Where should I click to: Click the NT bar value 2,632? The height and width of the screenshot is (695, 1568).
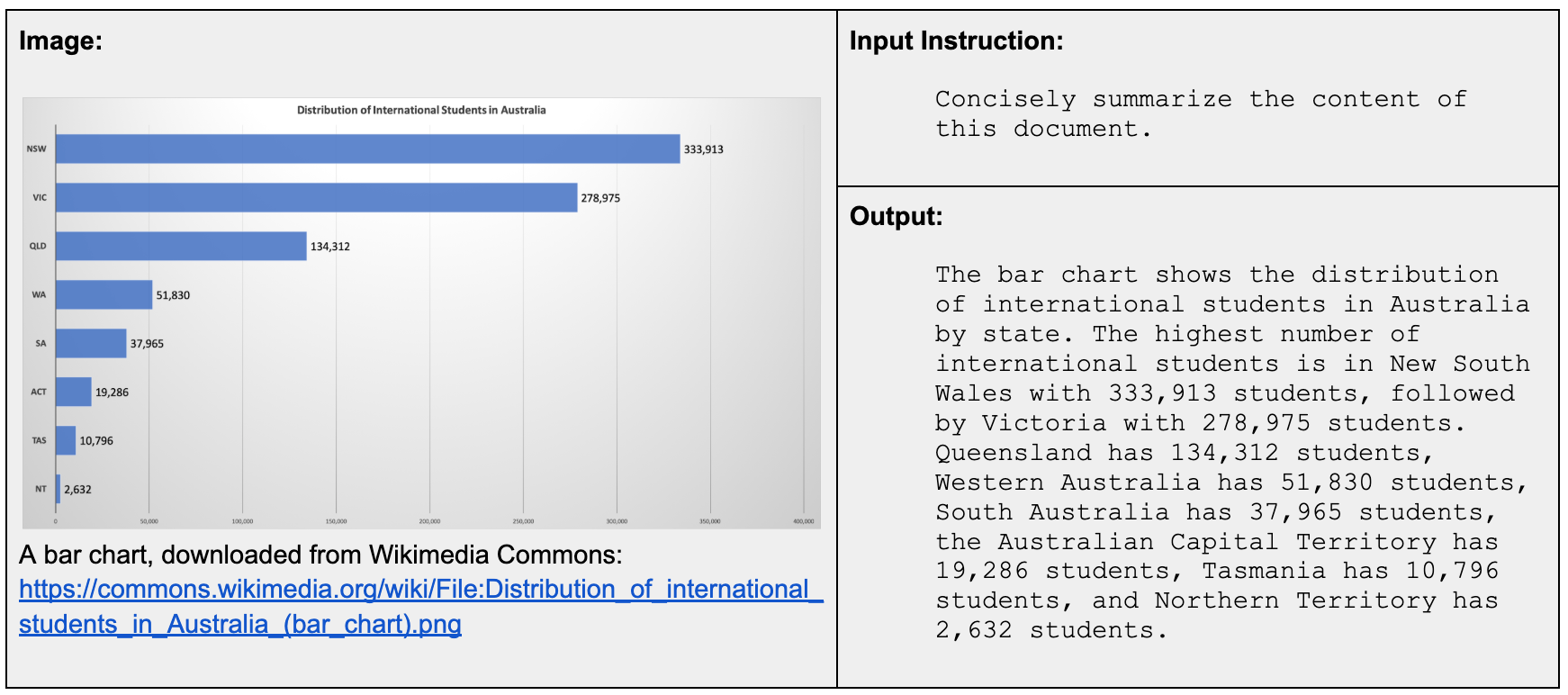(77, 490)
